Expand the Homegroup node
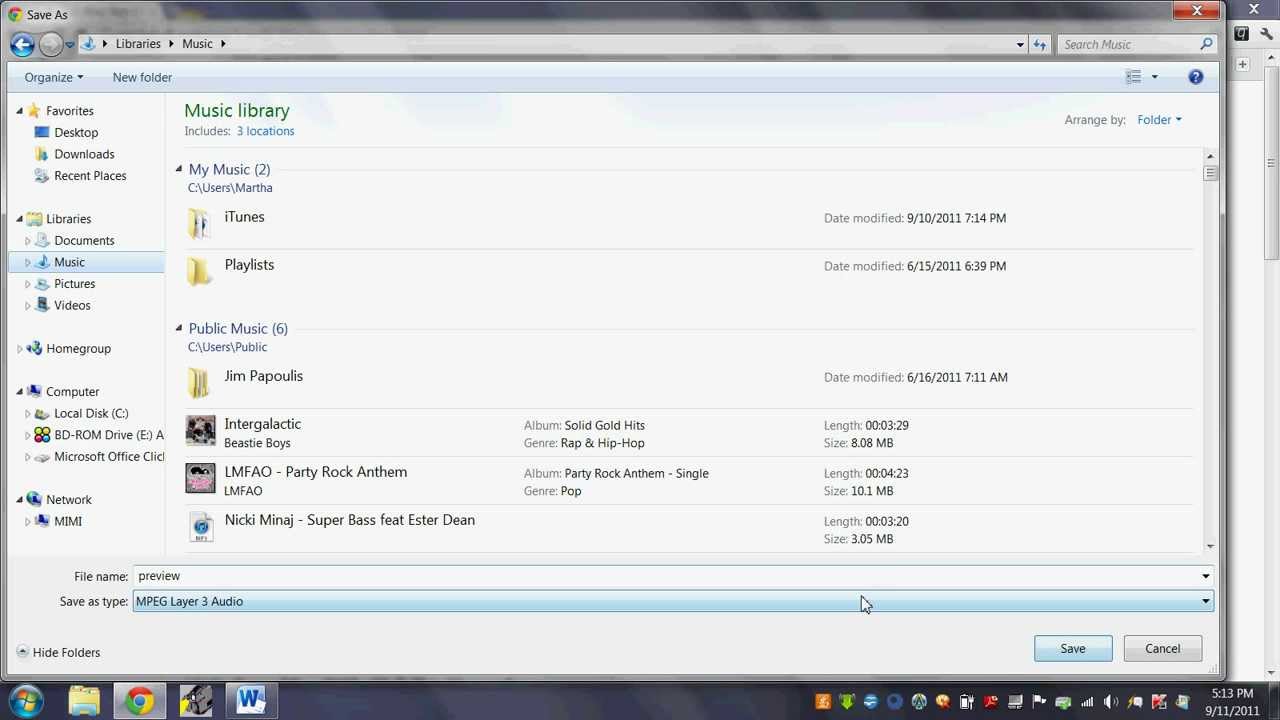Image resolution: width=1280 pixels, height=720 pixels. click(x=19, y=349)
